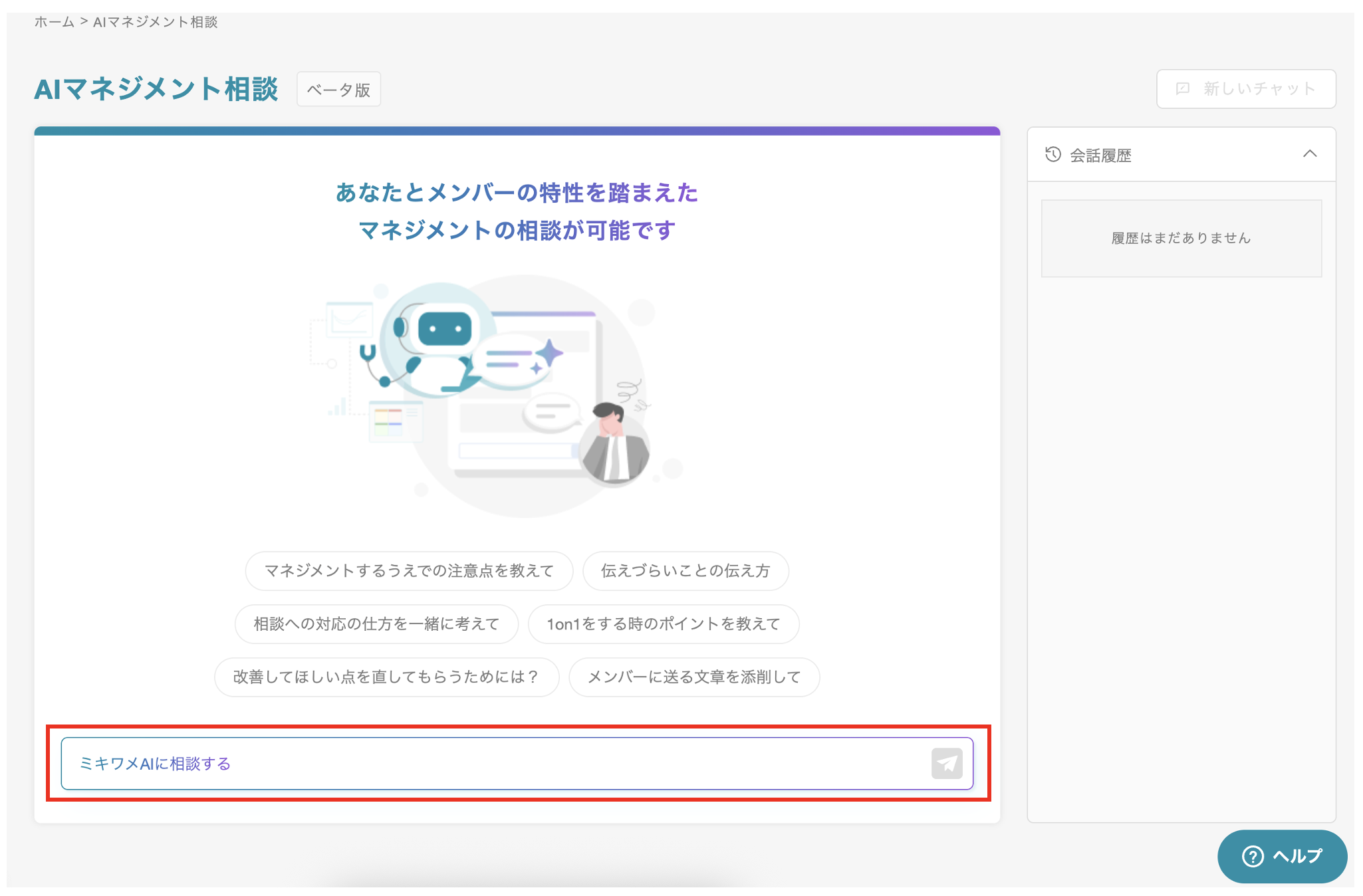Click the new chat speech-bubble icon

(1182, 88)
